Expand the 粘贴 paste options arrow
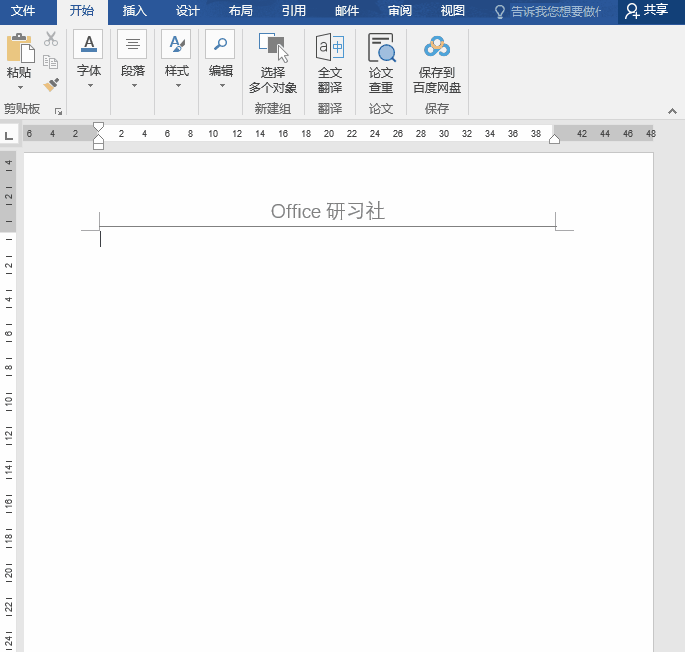 20,87
